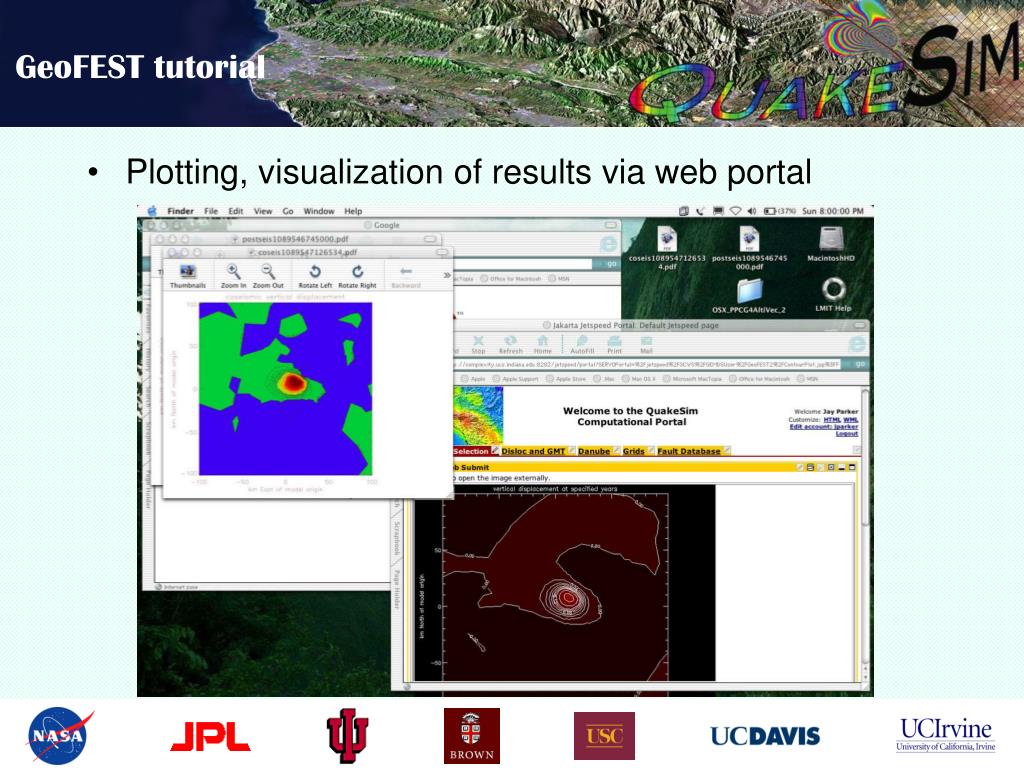Open the Mac OS X favorites bookmark

click(640, 379)
